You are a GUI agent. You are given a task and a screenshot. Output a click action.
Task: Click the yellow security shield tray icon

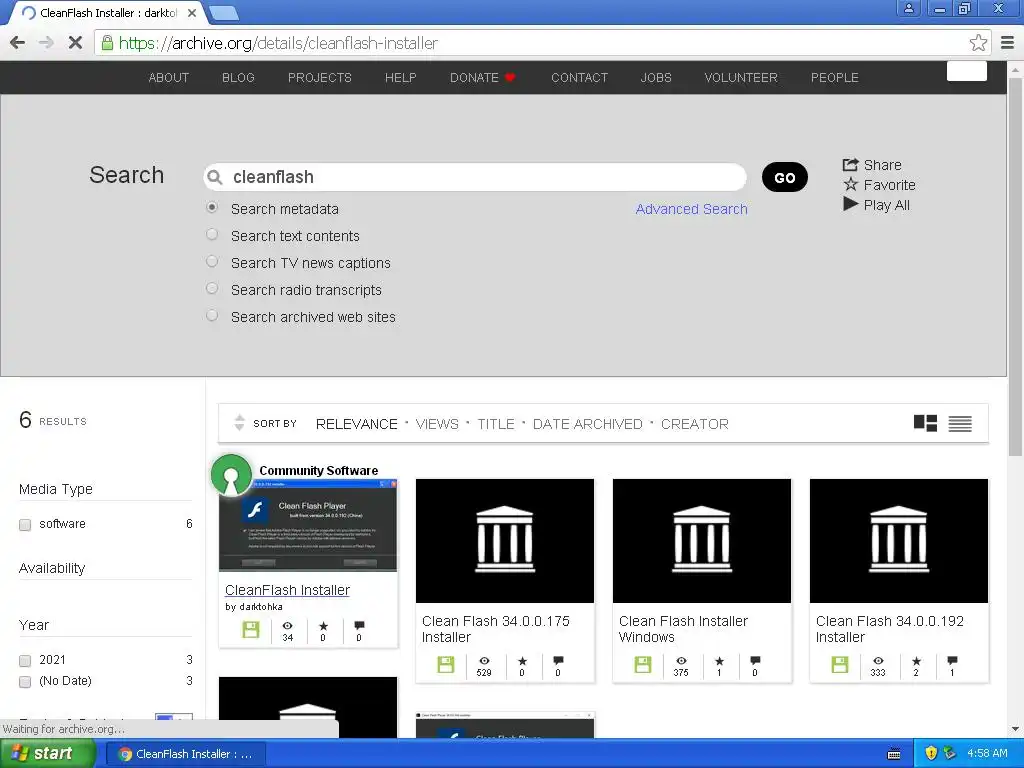click(931, 753)
